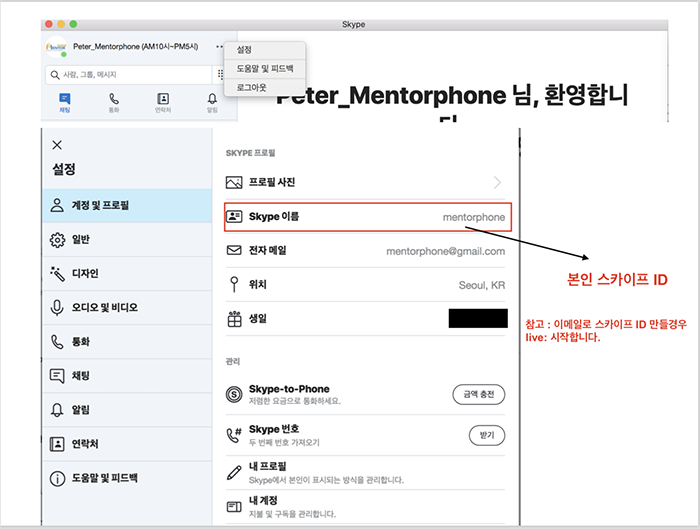Click the location pin icon beside 위치
The width and height of the screenshot is (700, 529).
pyautogui.click(x=234, y=284)
